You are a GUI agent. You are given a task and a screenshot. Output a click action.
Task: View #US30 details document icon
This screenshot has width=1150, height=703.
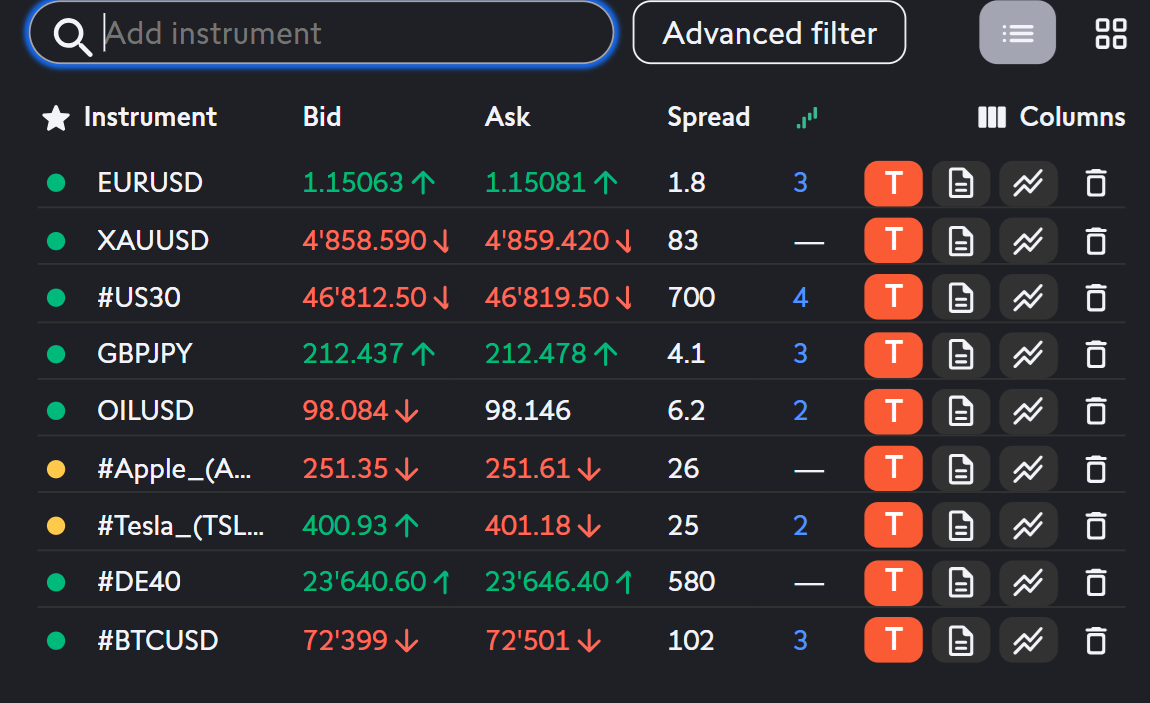coord(961,297)
